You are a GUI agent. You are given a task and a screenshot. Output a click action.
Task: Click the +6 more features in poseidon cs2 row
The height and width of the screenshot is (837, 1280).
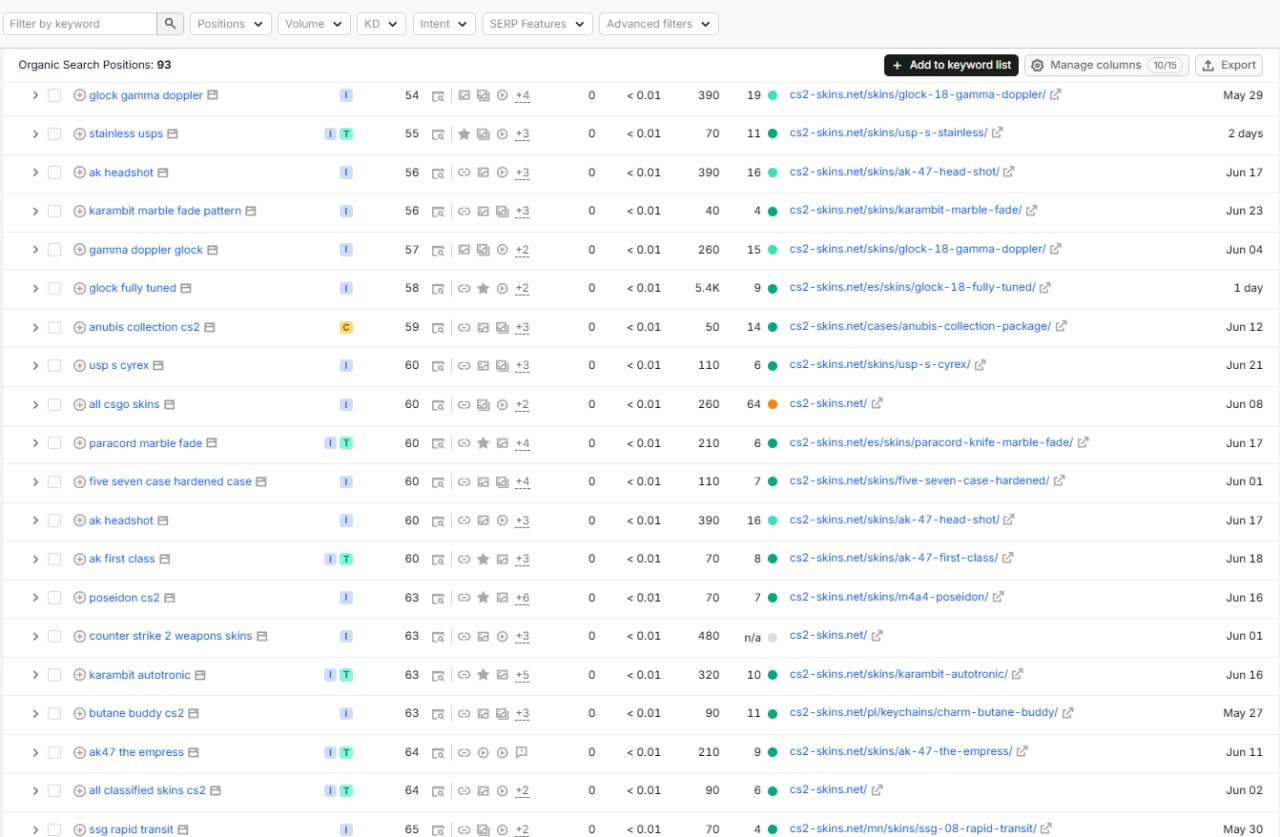[x=522, y=598]
